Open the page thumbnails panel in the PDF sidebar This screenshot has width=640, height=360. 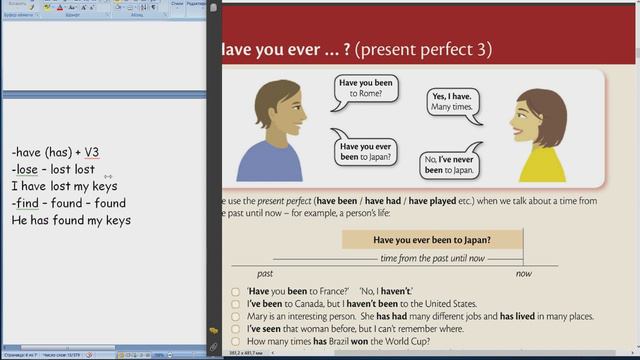pos(213,7)
